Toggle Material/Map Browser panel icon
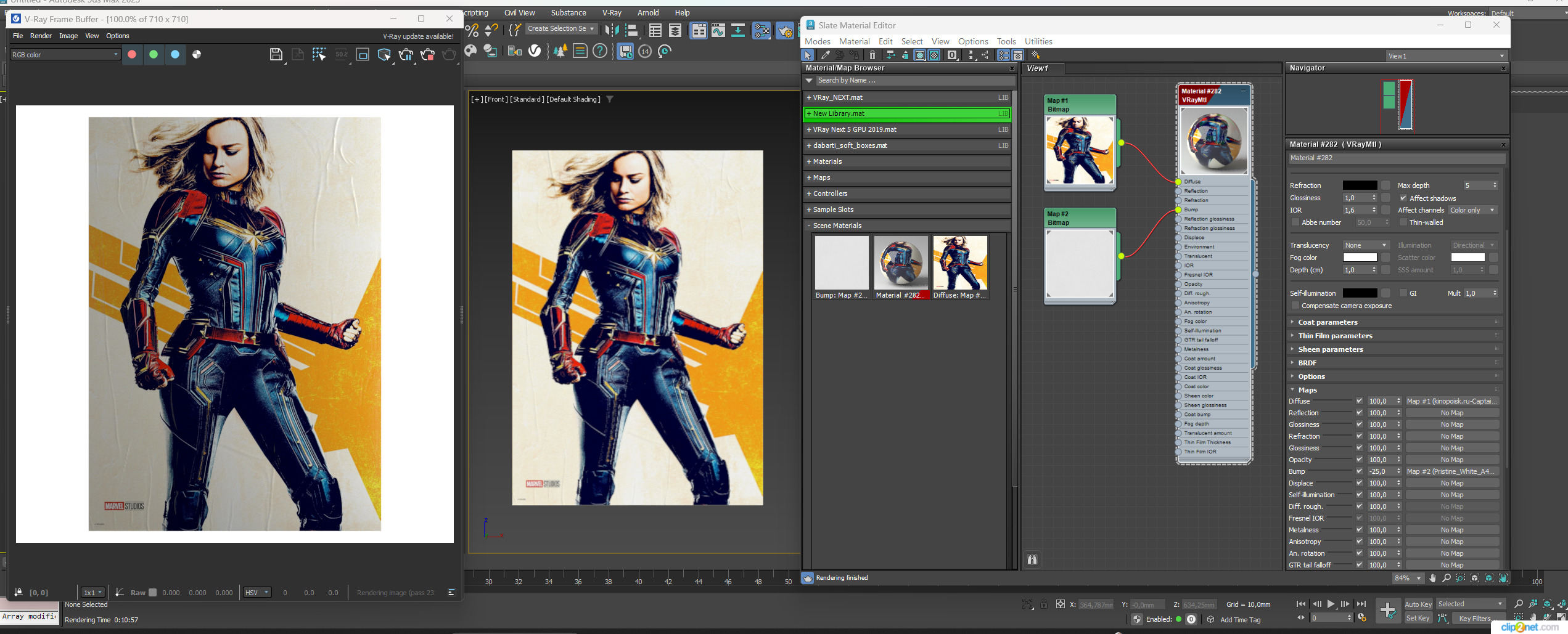The width and height of the screenshot is (1568, 634). tap(1004, 55)
